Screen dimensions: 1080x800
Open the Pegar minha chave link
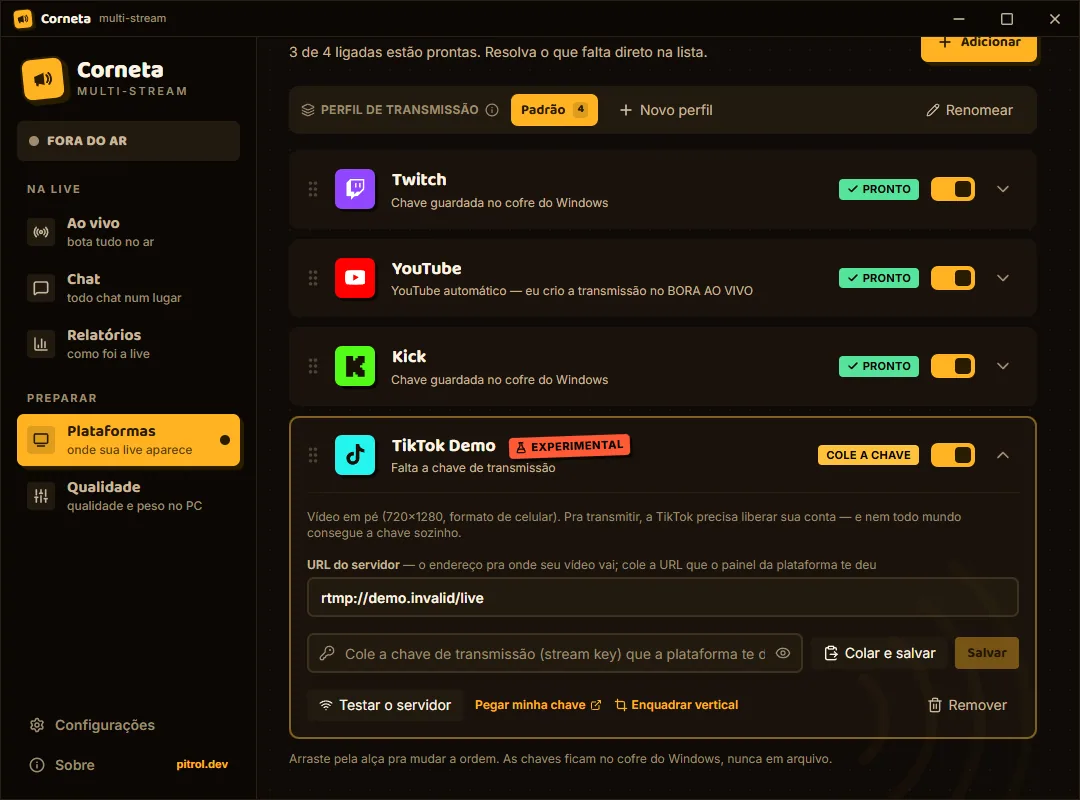pyautogui.click(x=538, y=705)
